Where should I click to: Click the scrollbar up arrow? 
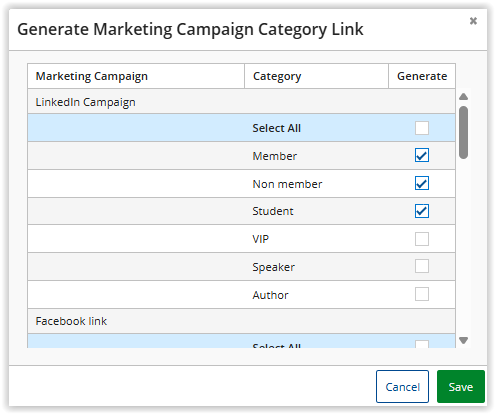pyautogui.click(x=463, y=97)
